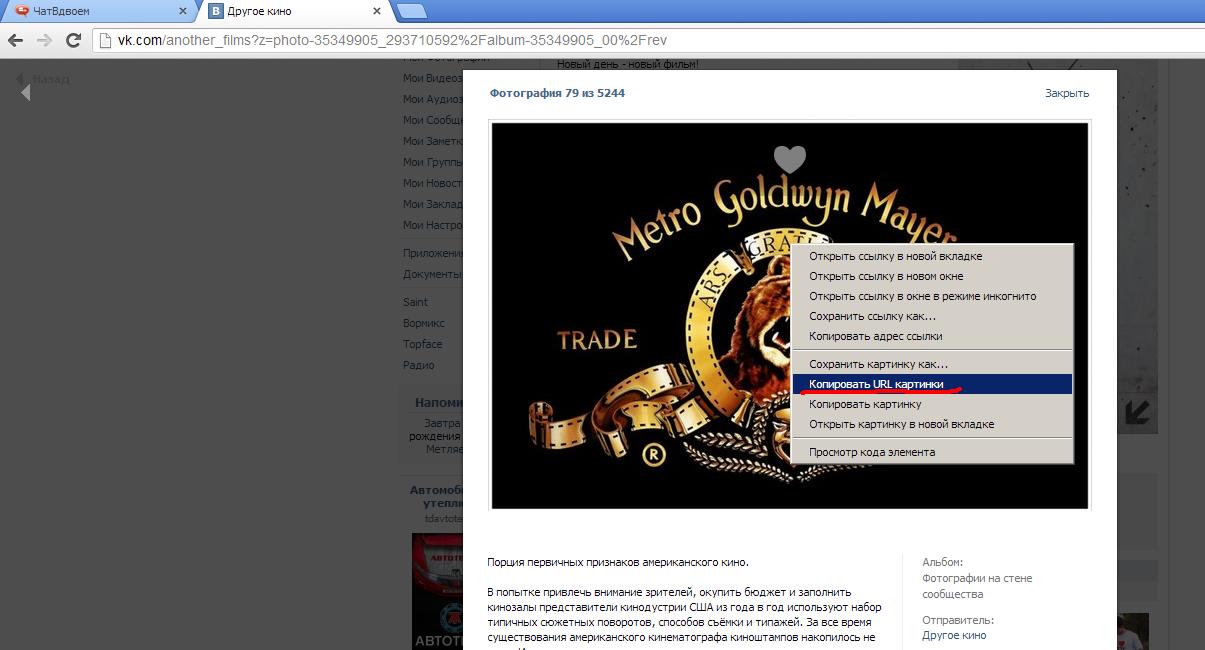Click the Назад arrow on left side
Screen dimensions: 1205x650
(25, 92)
